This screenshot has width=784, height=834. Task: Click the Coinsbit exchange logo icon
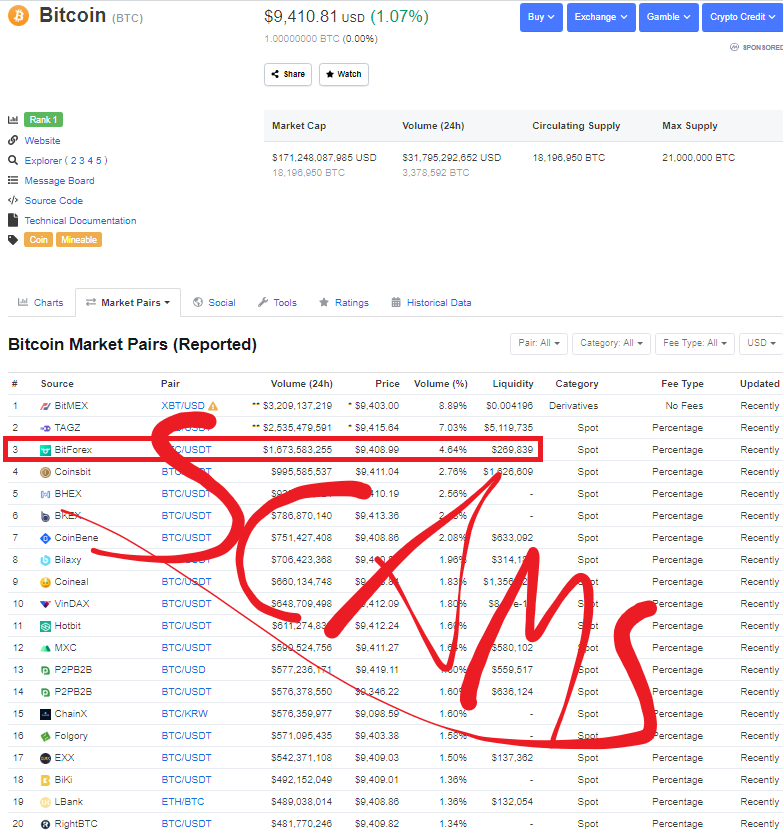pyautogui.click(x=45, y=472)
